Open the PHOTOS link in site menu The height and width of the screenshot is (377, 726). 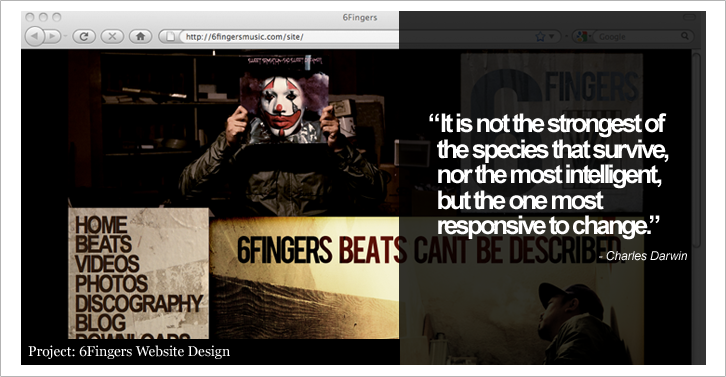click(x=112, y=283)
